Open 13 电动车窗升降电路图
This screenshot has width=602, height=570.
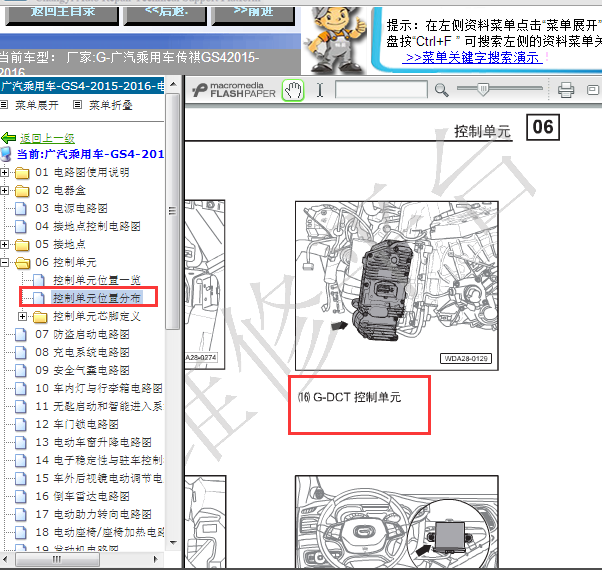pos(93,443)
